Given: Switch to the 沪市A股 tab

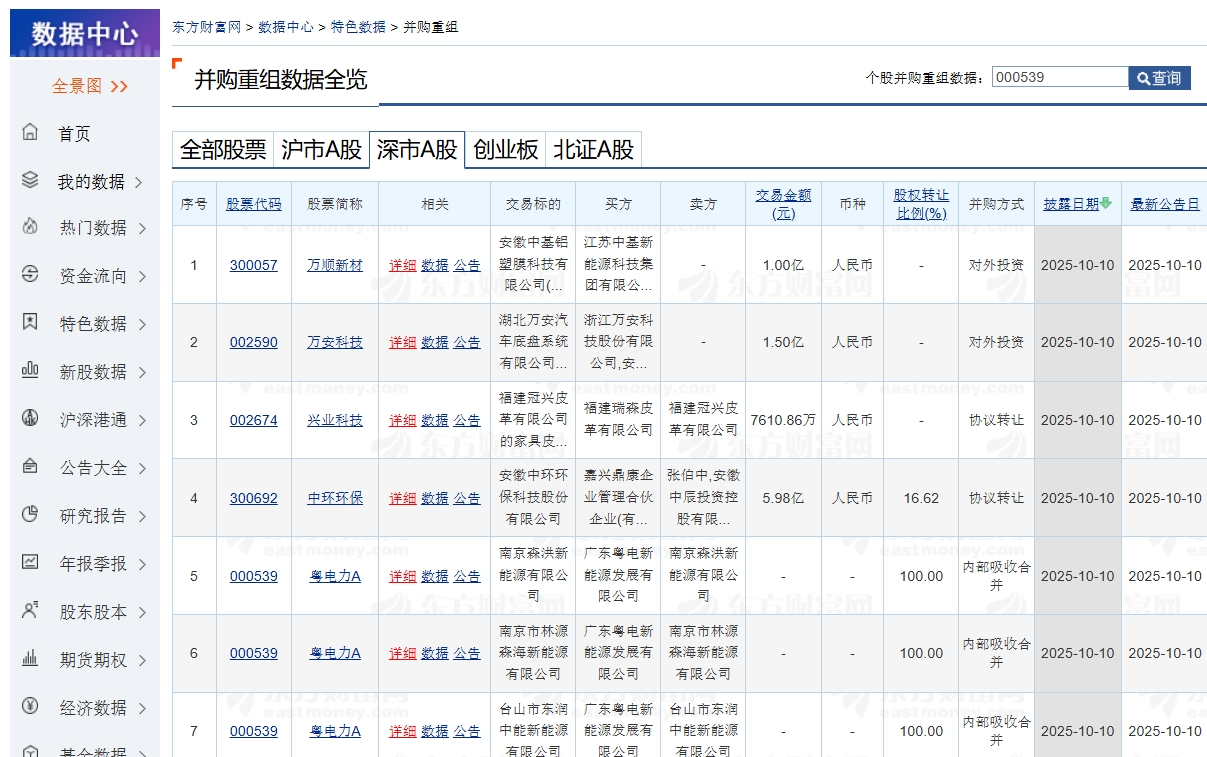Looking at the screenshot, I should (321, 150).
